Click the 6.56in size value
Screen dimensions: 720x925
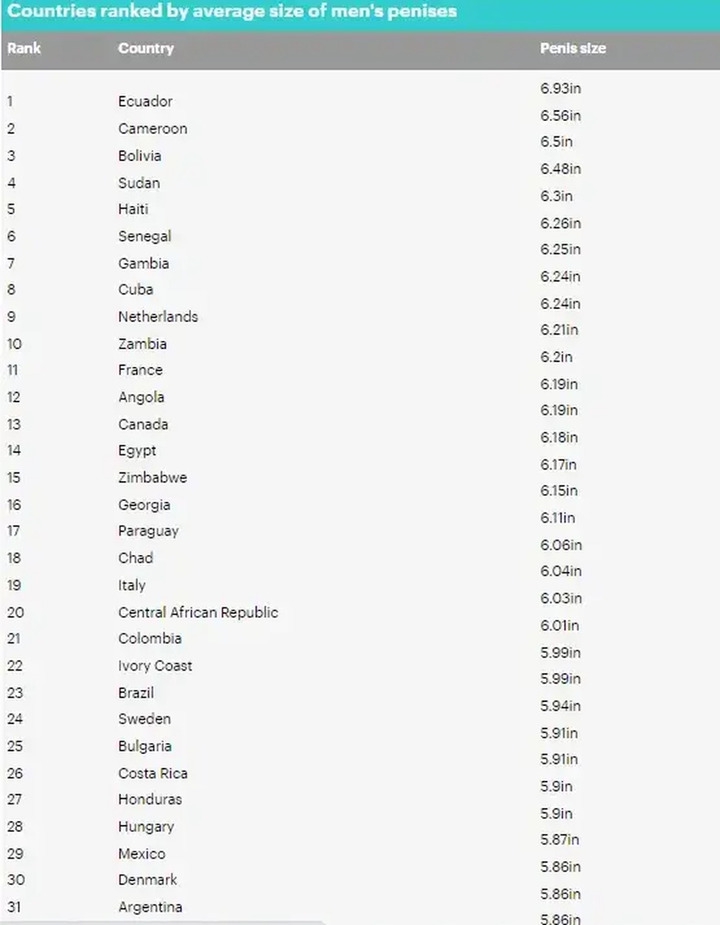[x=560, y=116]
